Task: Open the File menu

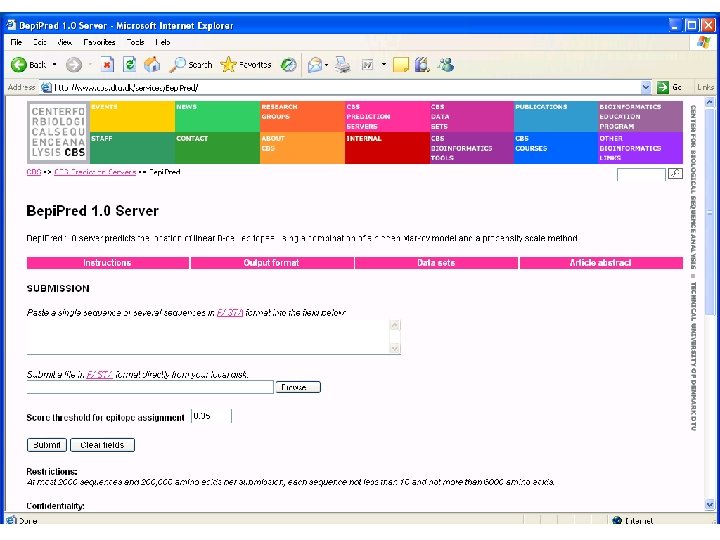Action: tap(16, 42)
